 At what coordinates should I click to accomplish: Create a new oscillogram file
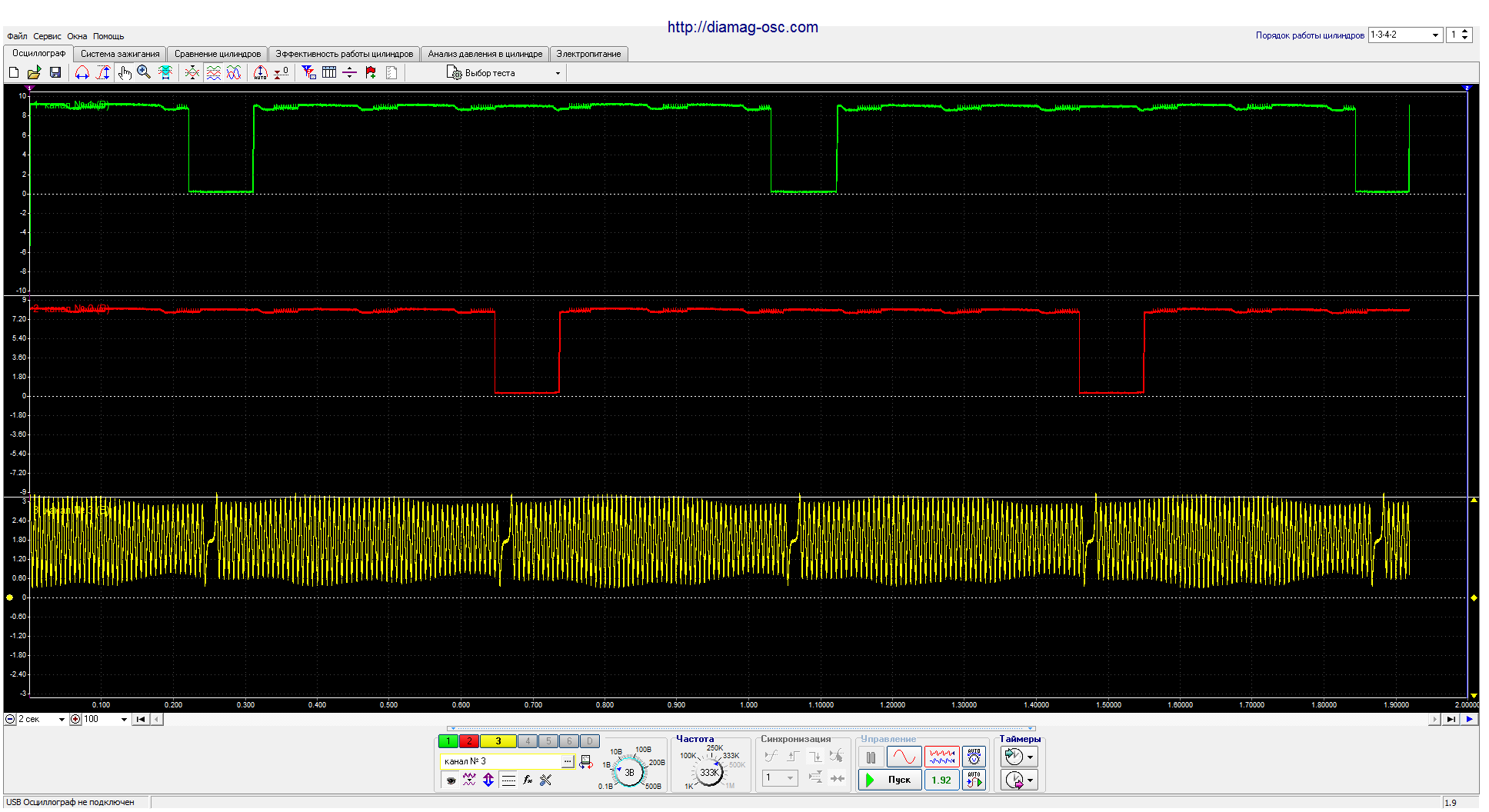point(14,72)
